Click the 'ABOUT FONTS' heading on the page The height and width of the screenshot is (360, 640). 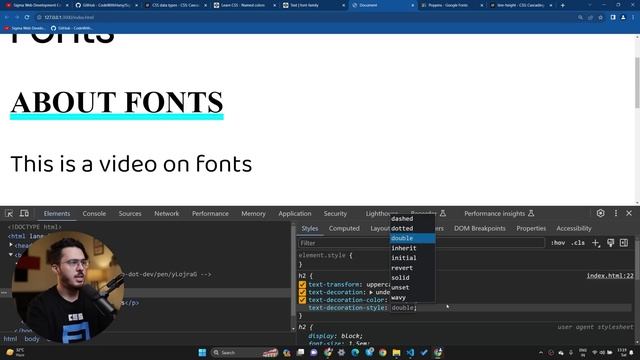click(117, 103)
